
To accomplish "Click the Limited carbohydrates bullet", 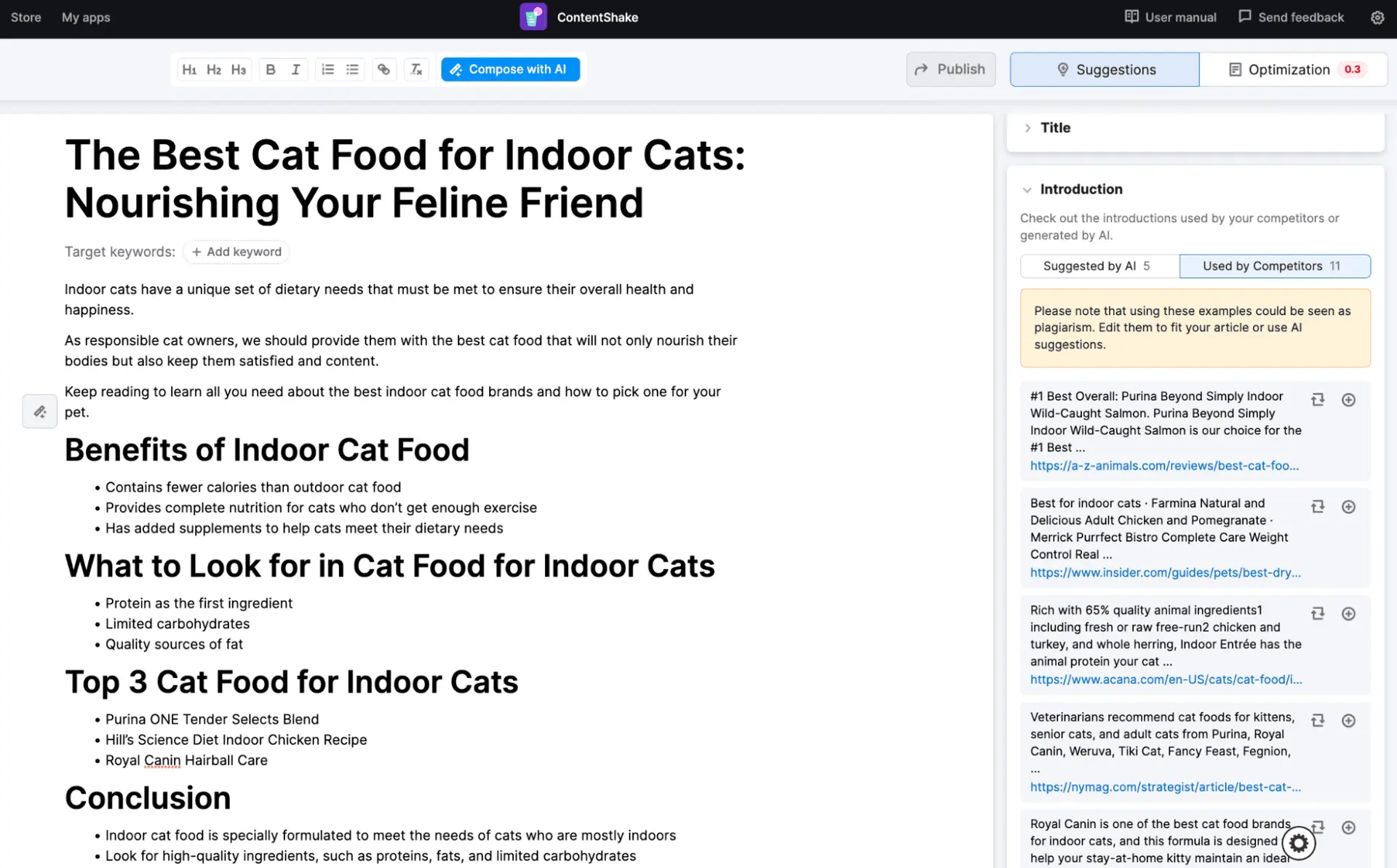I will 178,624.
